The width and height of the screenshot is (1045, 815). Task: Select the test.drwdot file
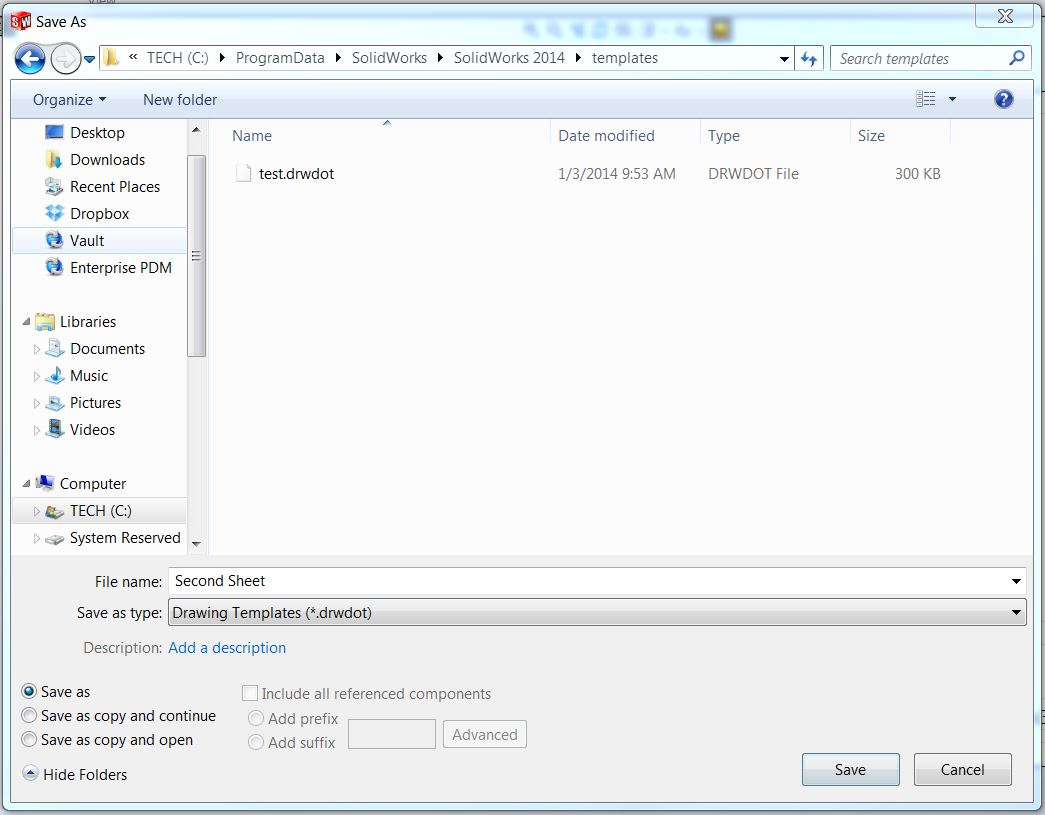click(295, 173)
